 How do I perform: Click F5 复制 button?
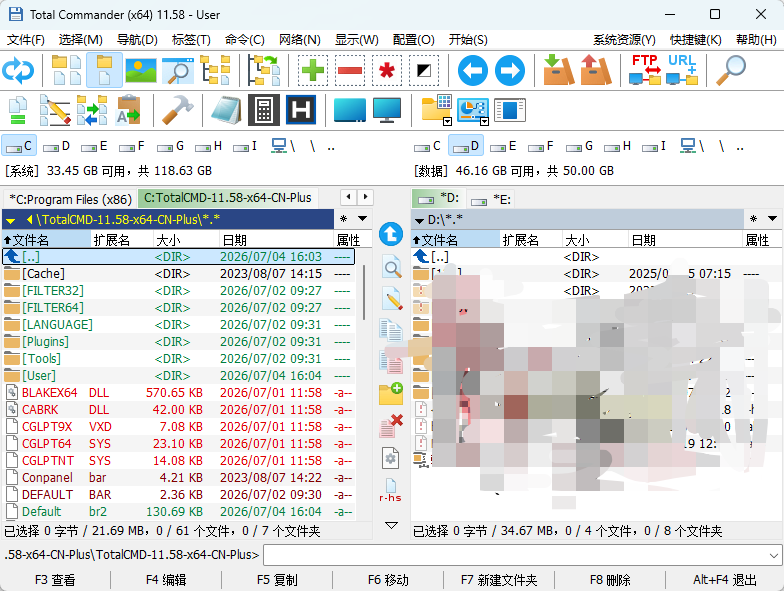(277, 580)
